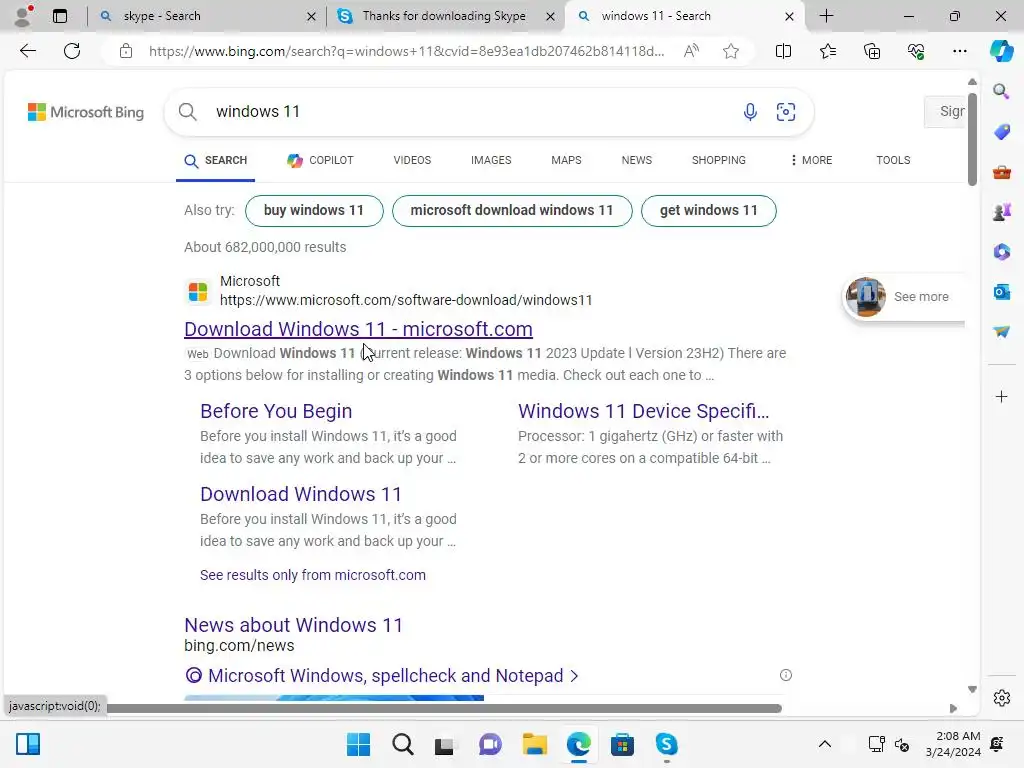This screenshot has height=768, width=1024.
Task: Open sidebar Shopping tag icon
Action: point(1001,132)
